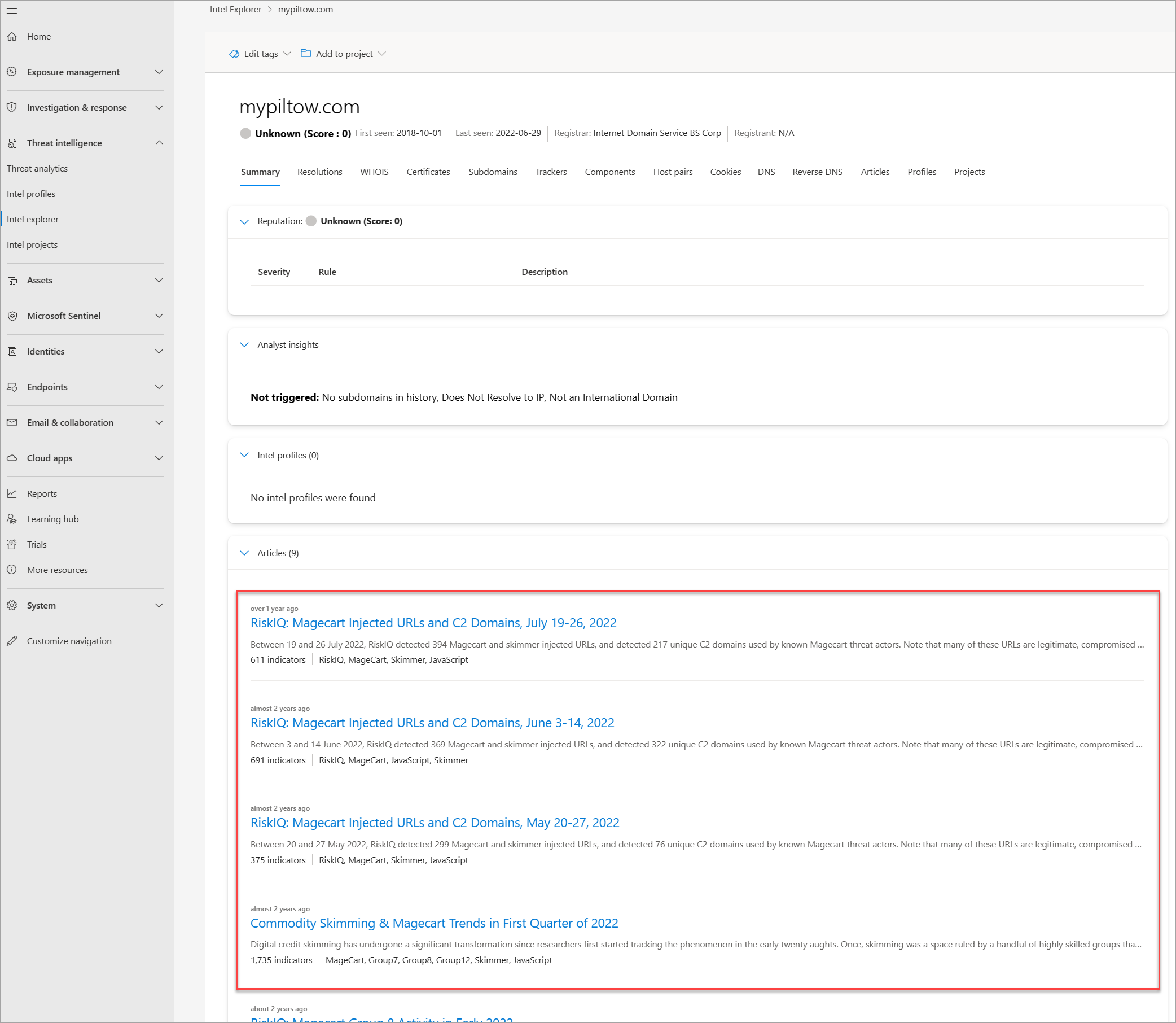This screenshot has width=1176, height=1023.
Task: Open Reports via its chart icon
Action: [12, 494]
